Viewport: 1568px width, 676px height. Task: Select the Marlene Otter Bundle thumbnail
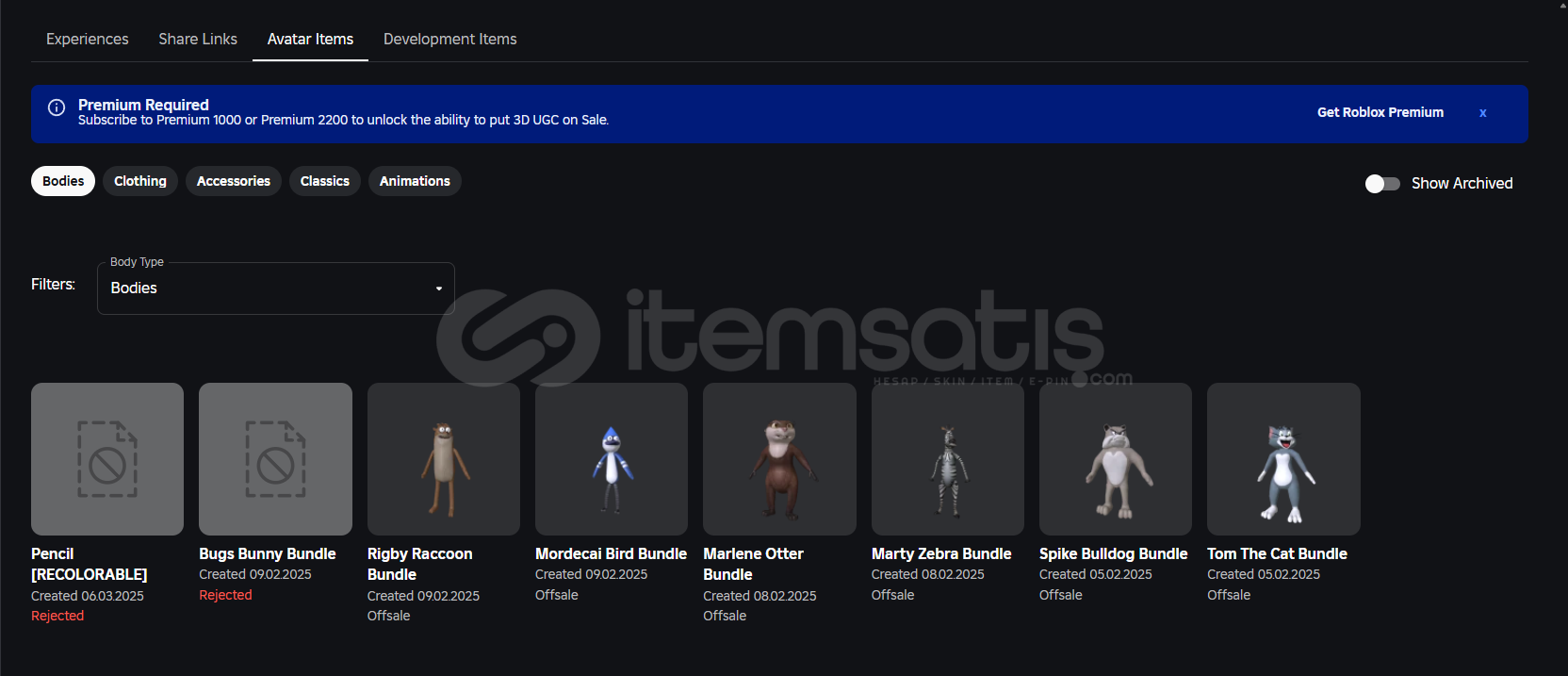pyautogui.click(x=779, y=459)
